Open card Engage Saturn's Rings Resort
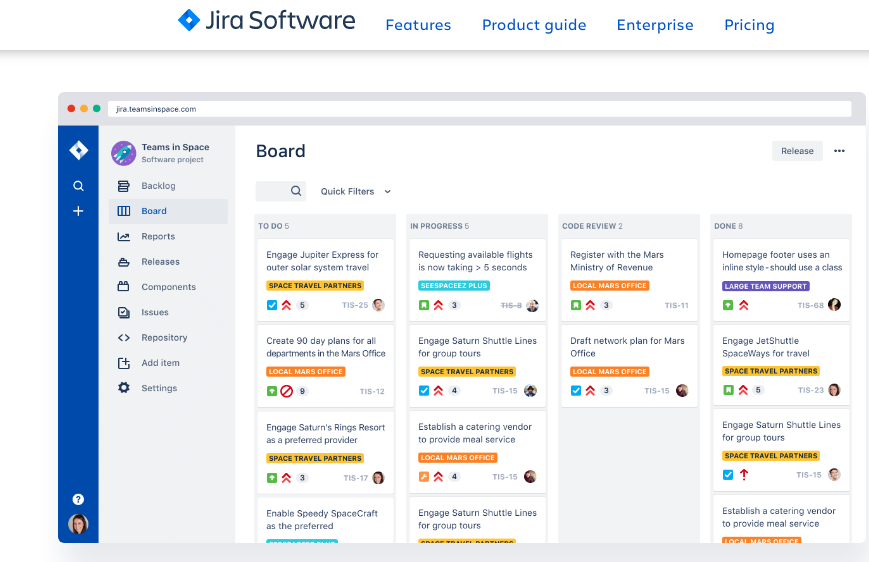 [325, 452]
